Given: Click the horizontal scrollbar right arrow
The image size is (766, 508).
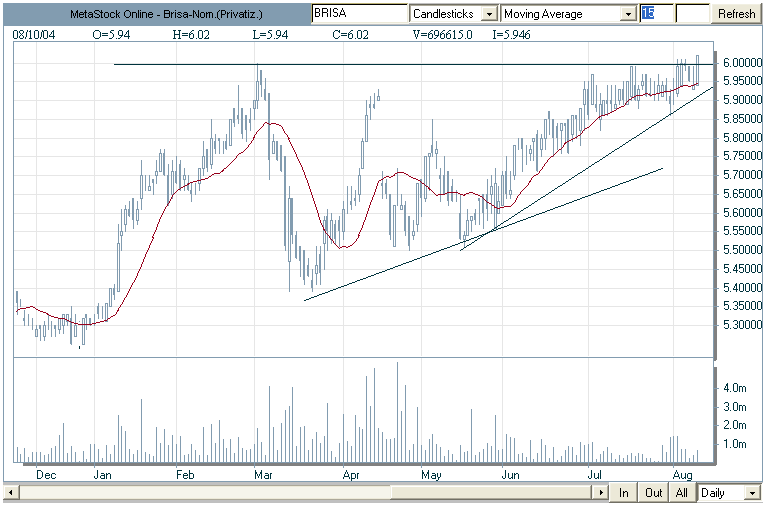Looking at the screenshot, I should click(601, 492).
